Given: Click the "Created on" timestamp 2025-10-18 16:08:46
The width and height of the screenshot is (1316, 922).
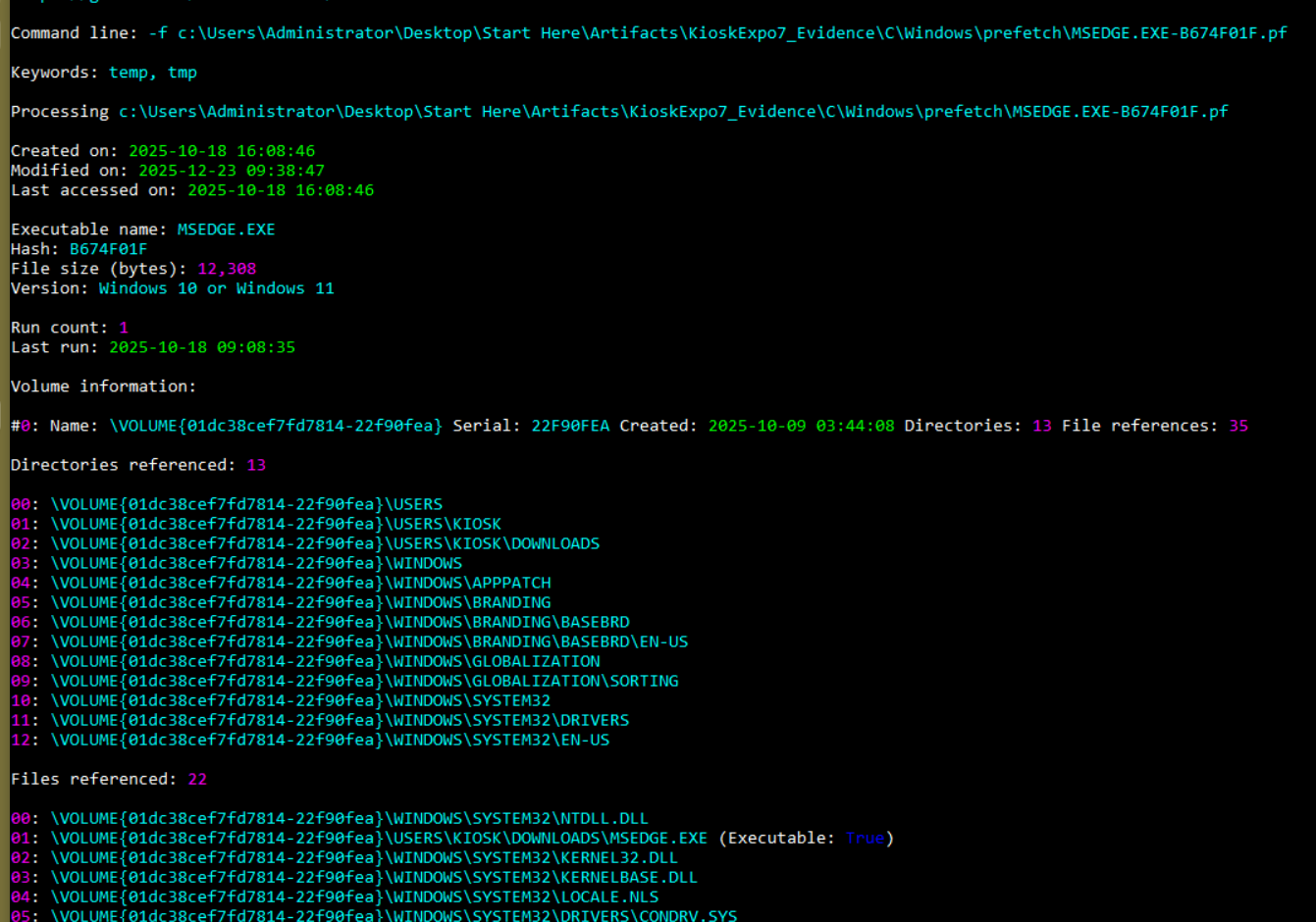Looking at the screenshot, I should pos(222,151).
